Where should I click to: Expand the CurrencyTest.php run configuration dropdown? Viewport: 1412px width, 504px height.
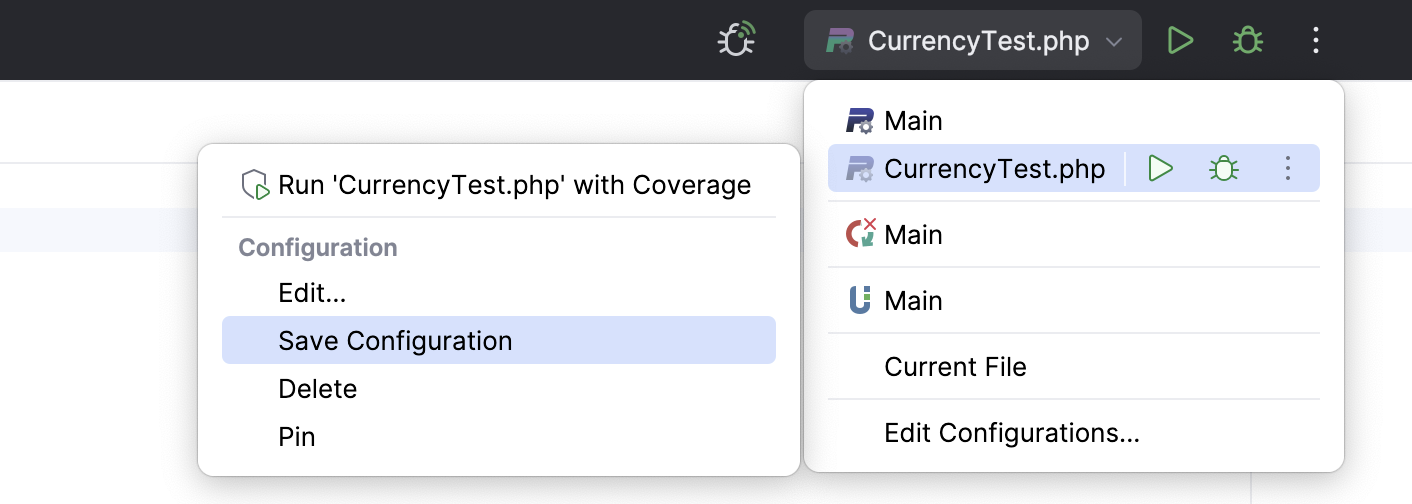(1113, 42)
